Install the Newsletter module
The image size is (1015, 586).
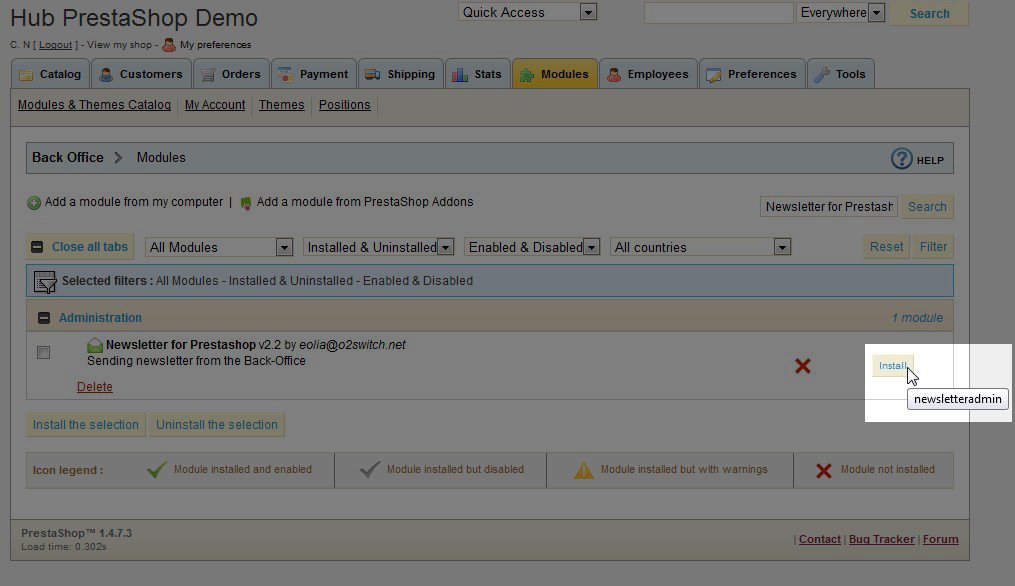coord(892,366)
